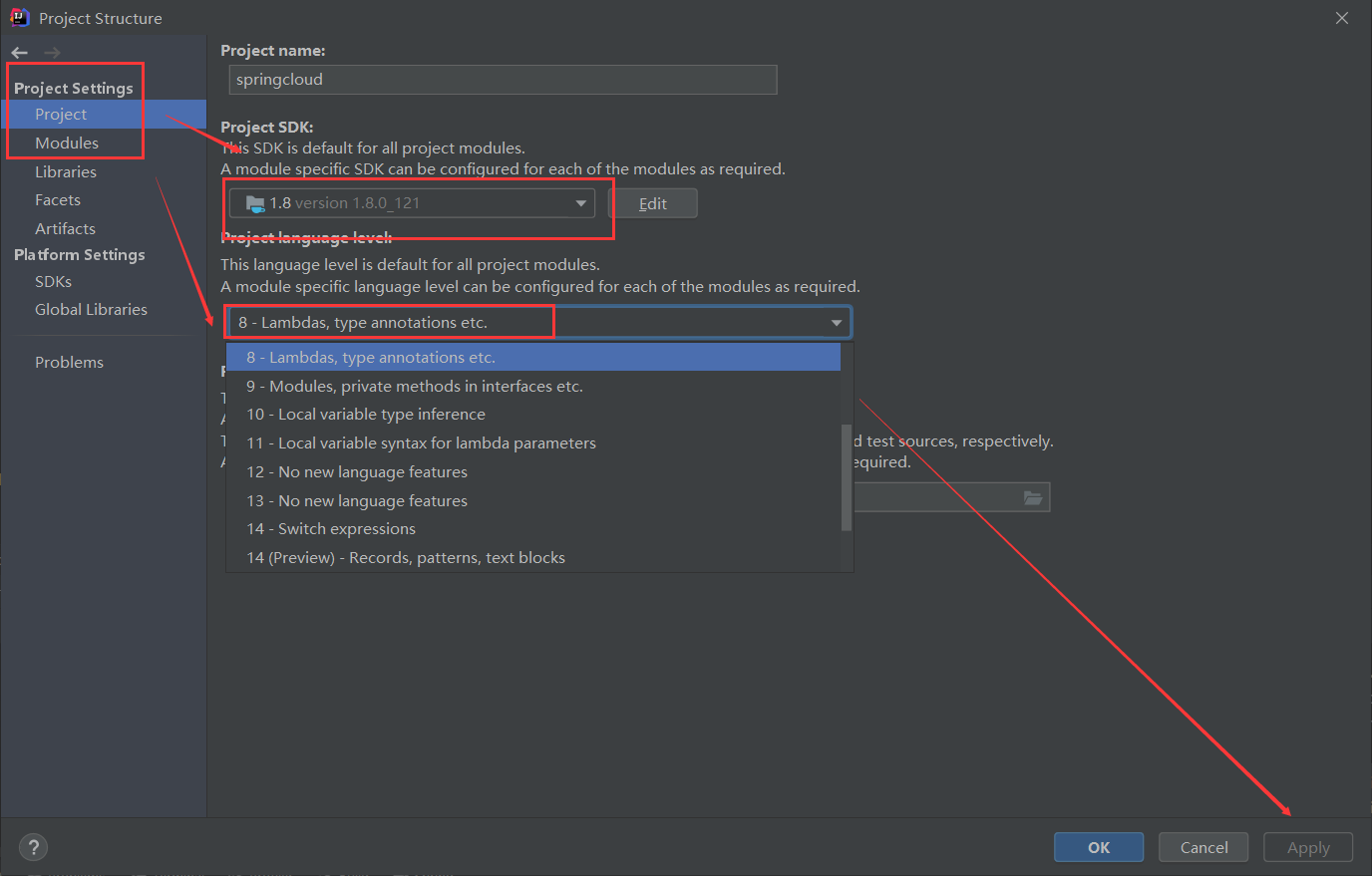This screenshot has height=876, width=1372.
Task: Open the SDKs platform settings
Action: [54, 281]
